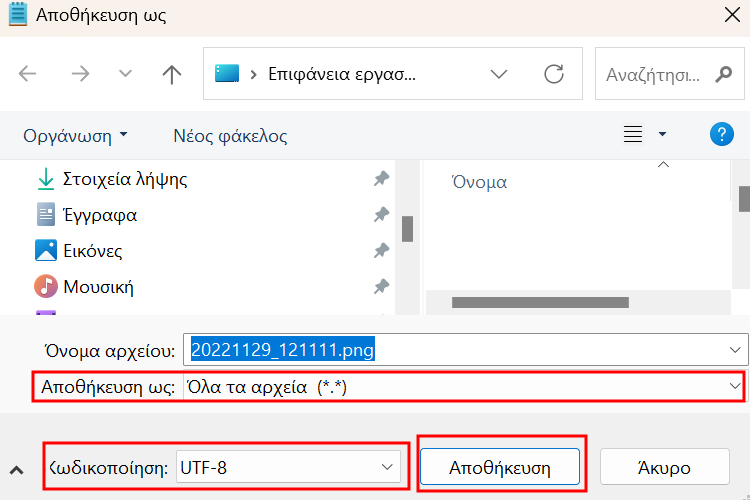Open recent locations dropdown chevron
This screenshot has width=750, height=500.
tap(125, 74)
